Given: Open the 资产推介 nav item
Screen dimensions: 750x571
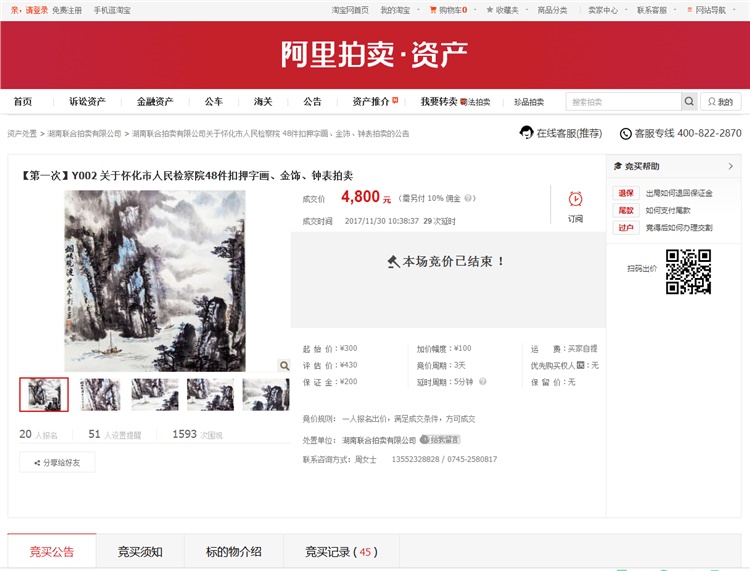Looking at the screenshot, I should click(371, 101).
